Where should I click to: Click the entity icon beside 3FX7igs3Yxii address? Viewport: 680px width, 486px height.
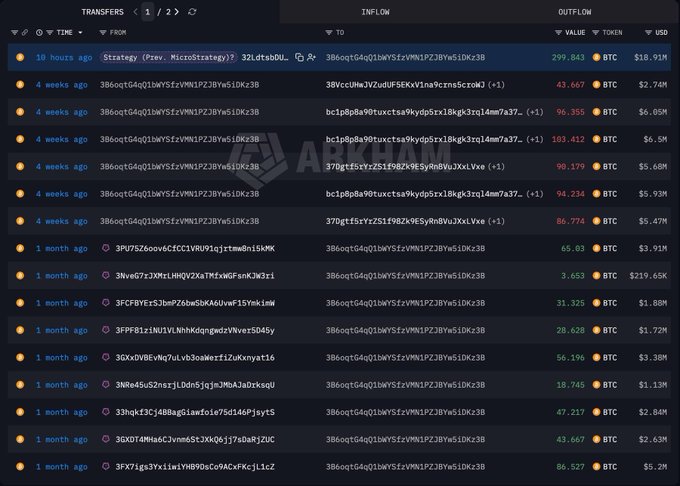tap(105, 466)
